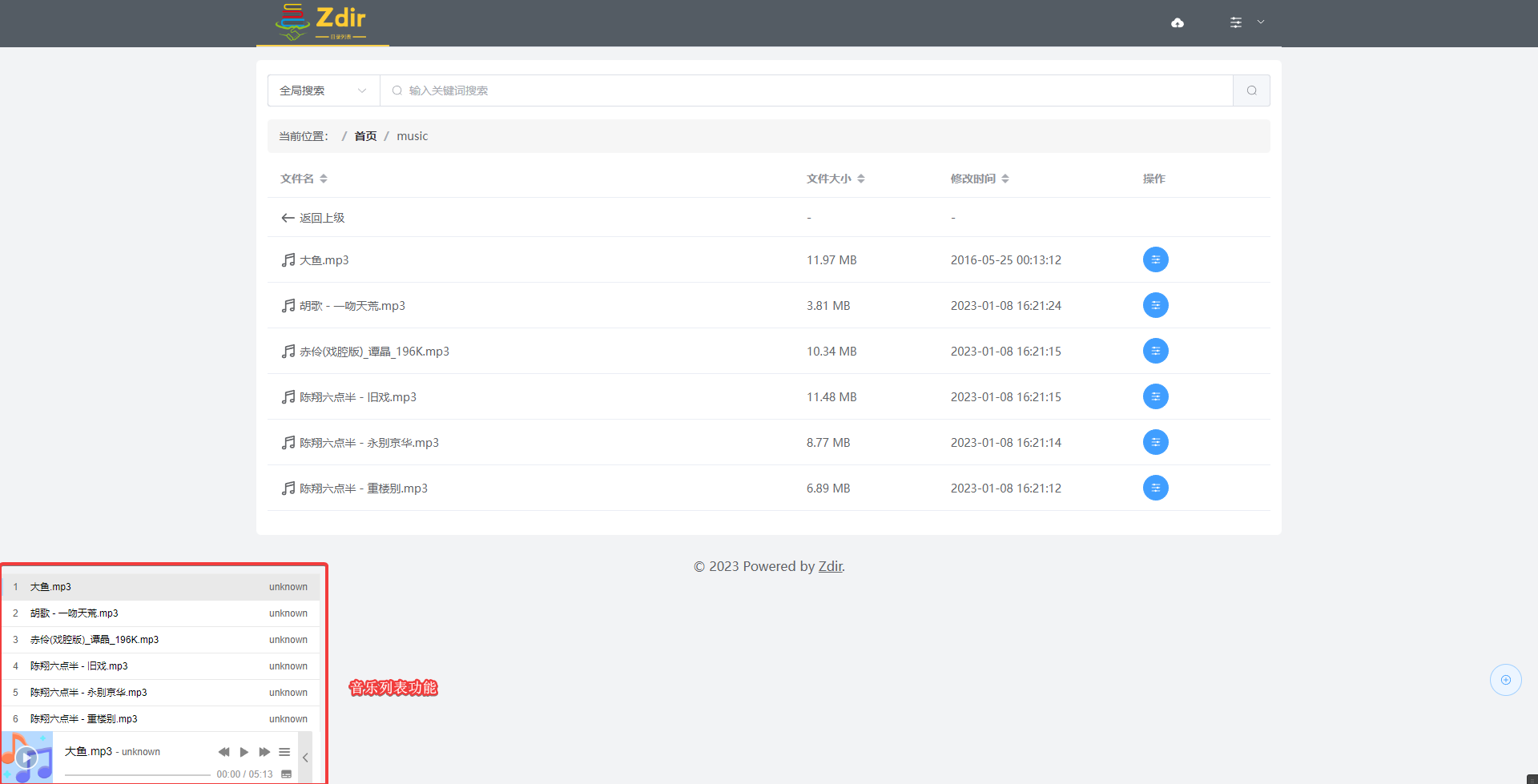This screenshot has width=1538, height=784.
Task: Open operations menu for 大鱼.mp3
Action: (x=1155, y=259)
